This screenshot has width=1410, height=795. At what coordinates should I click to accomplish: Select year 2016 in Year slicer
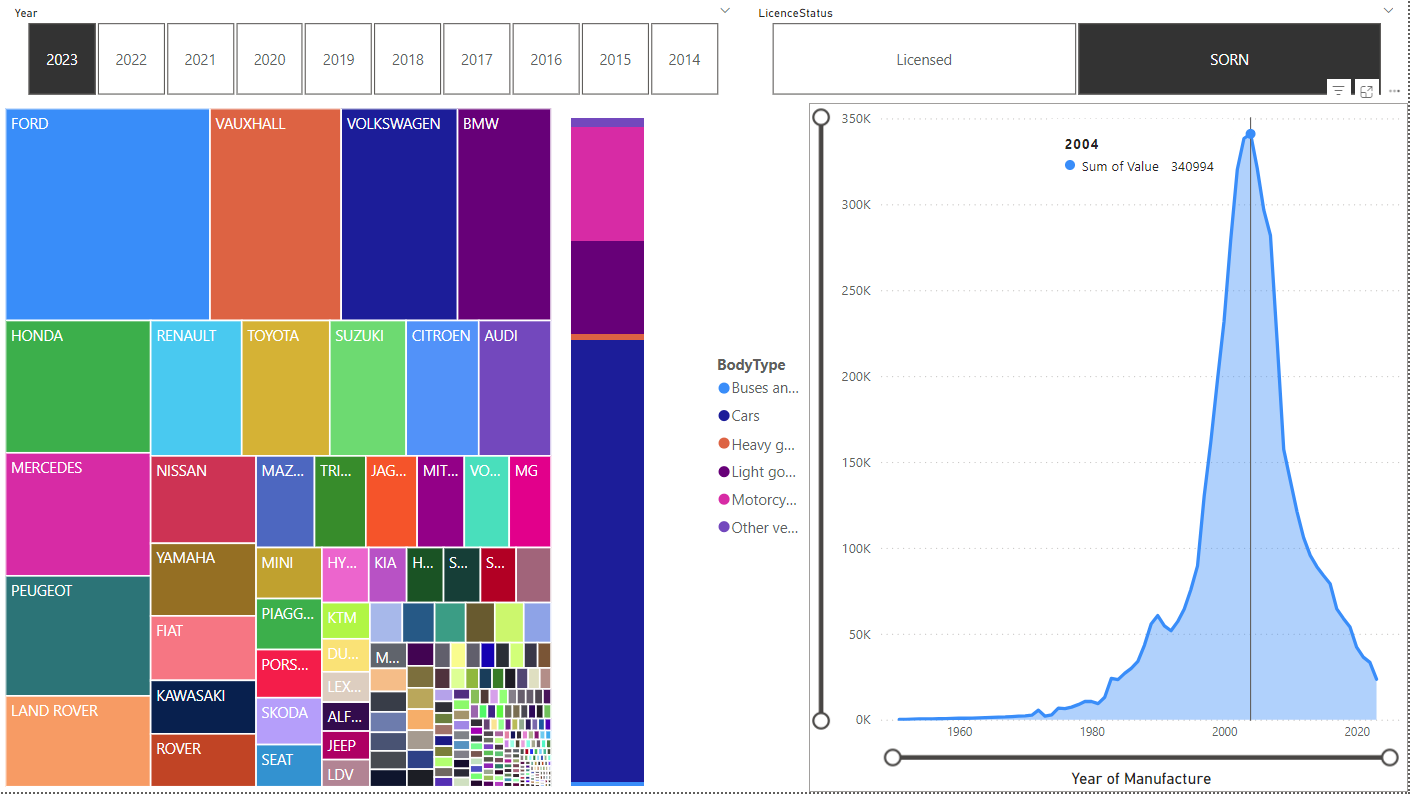[x=546, y=59]
